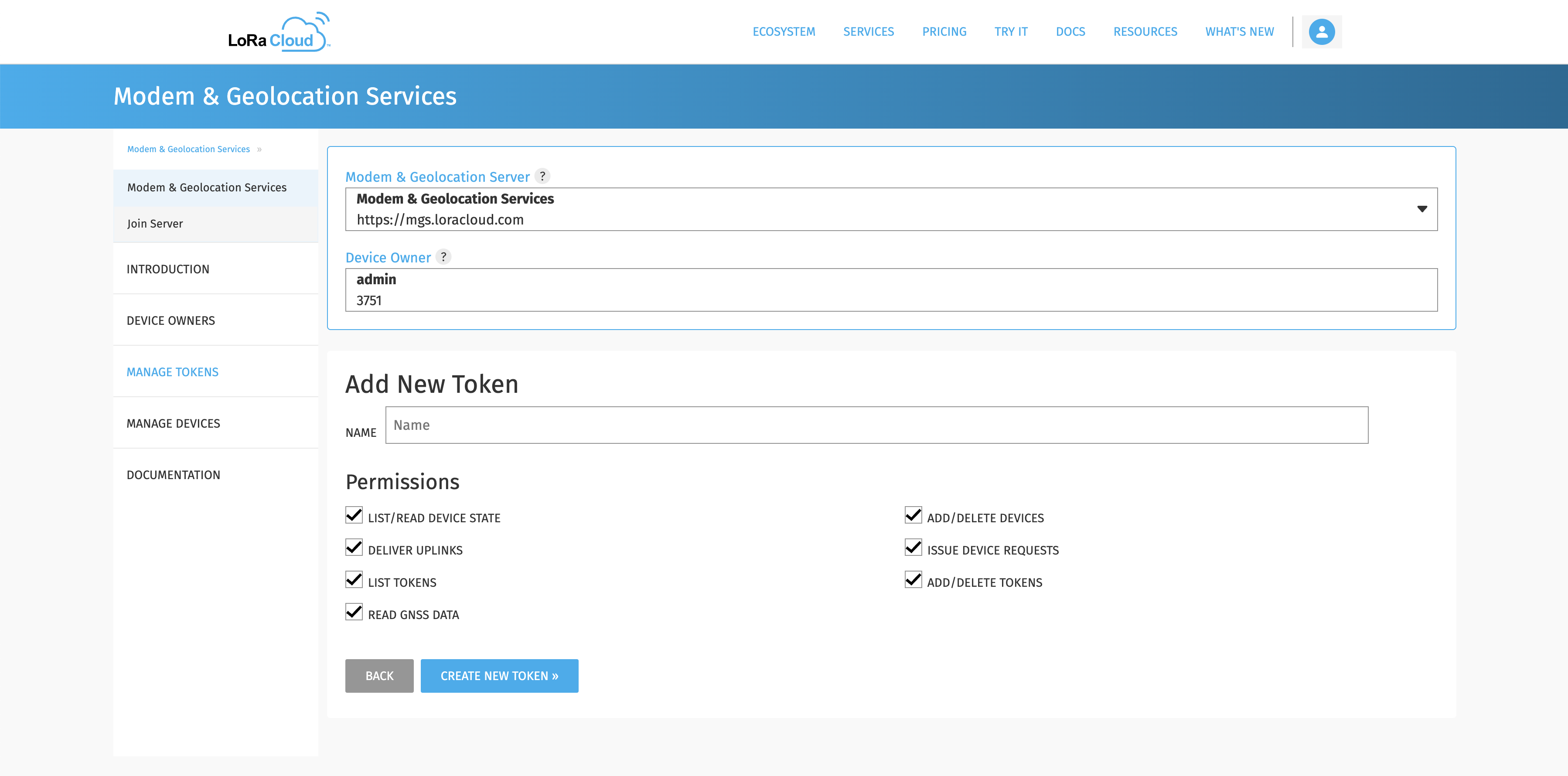The width and height of the screenshot is (1568, 776).
Task: Toggle Issue Device Requests checkbox
Action: point(913,548)
